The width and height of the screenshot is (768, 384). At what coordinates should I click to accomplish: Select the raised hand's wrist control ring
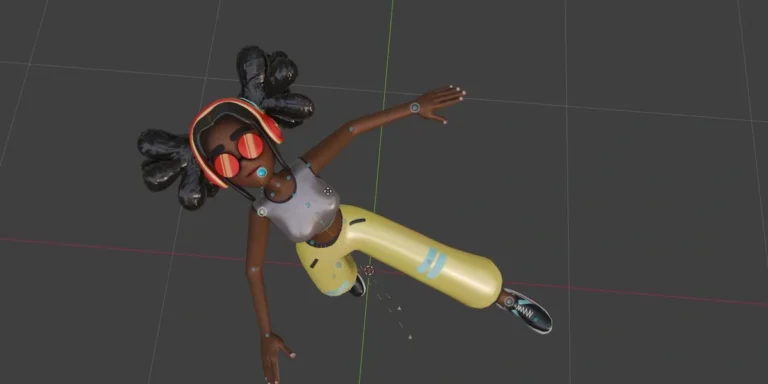415,107
